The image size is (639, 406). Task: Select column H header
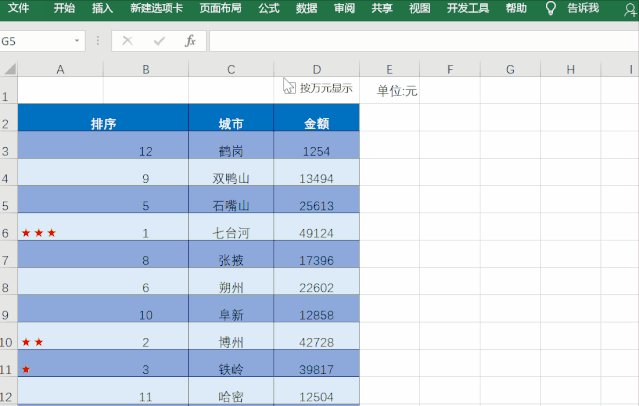tap(571, 69)
